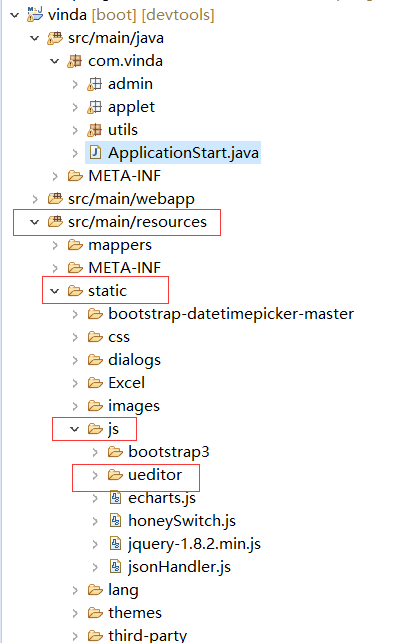Image resolution: width=398 pixels, height=643 pixels.
Task: Expand the admin package
Action: click(x=75, y=84)
